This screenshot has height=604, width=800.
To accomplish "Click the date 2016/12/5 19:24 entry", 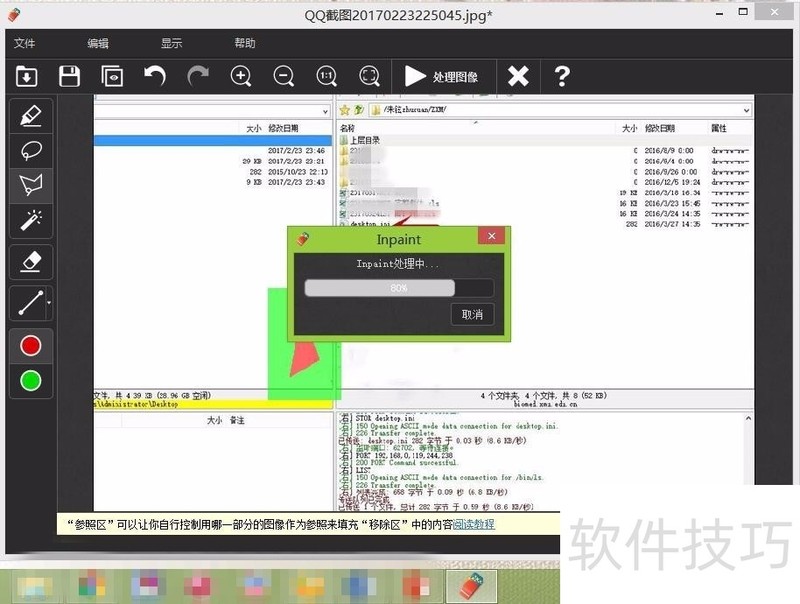I will click(672, 182).
